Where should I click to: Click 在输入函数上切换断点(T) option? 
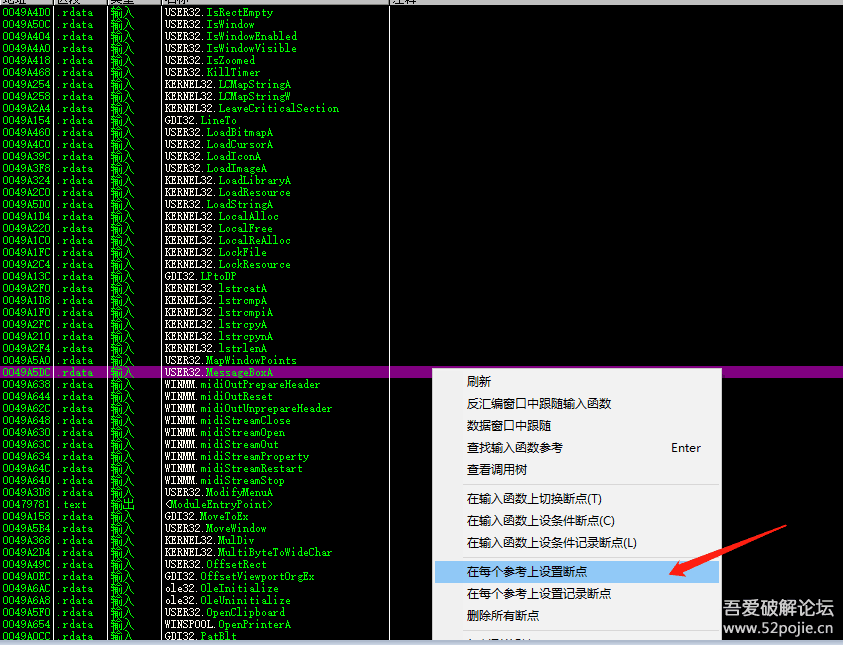click(534, 498)
